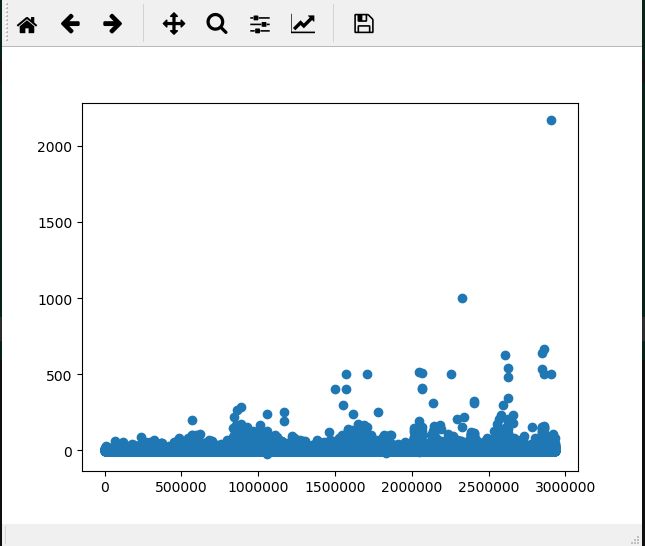
Task: Click the y-axis tick label 2000
Action: click(x=54, y=147)
